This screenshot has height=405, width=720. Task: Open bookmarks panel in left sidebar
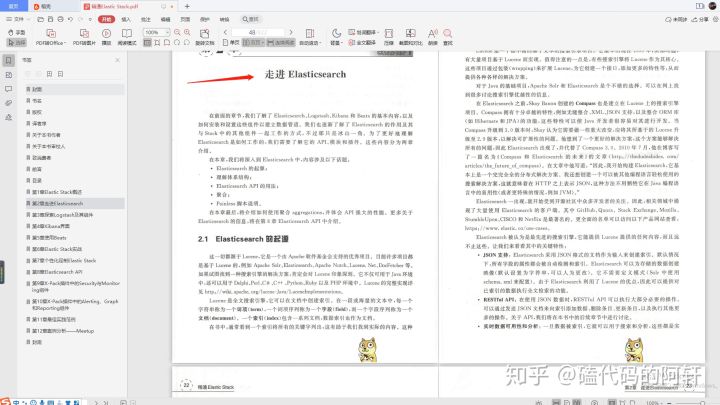pyautogui.click(x=9, y=60)
